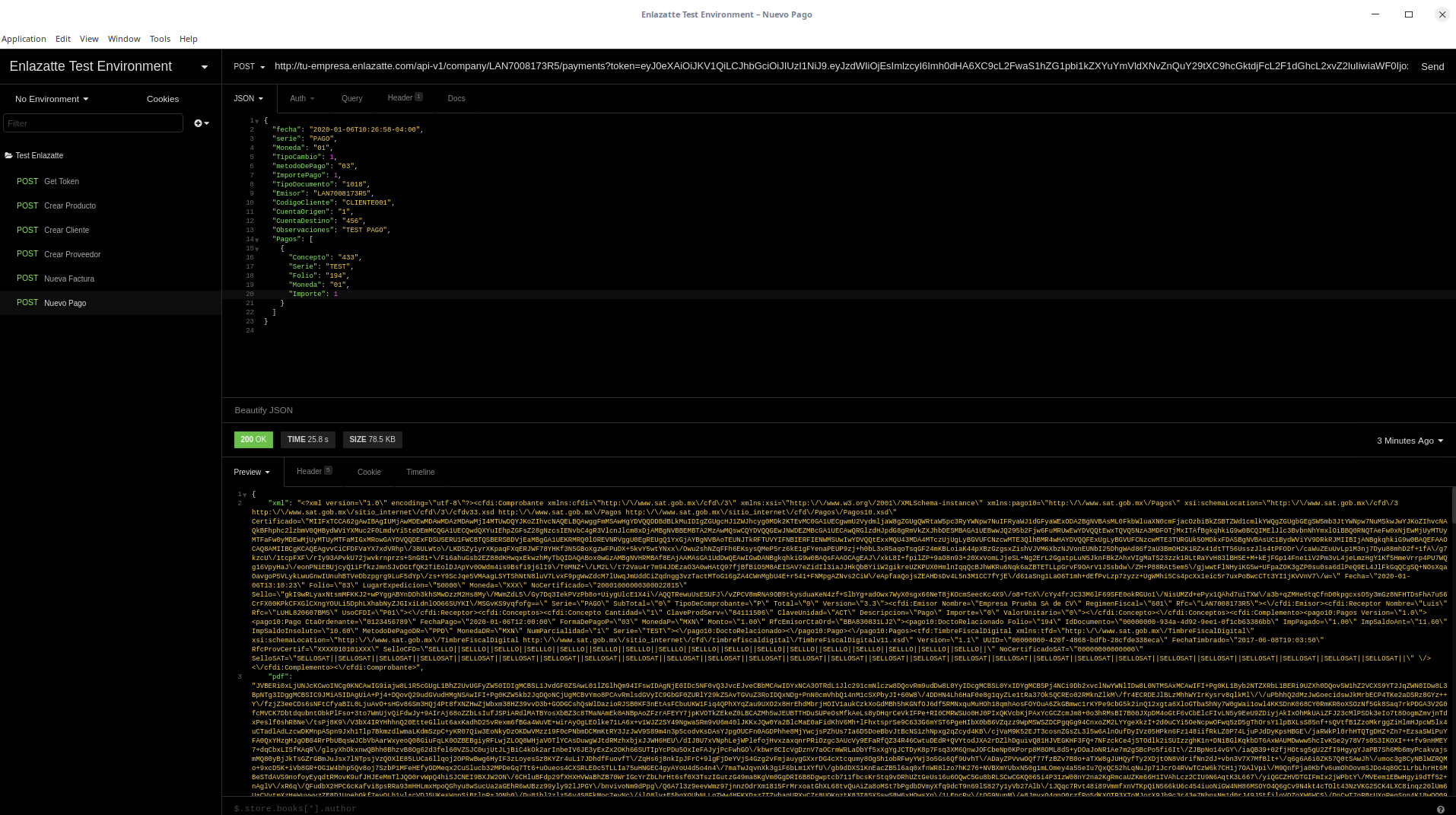The height and width of the screenshot is (815, 1456).
Task: Open the POST method dropdown beside URL
Action: (x=250, y=67)
